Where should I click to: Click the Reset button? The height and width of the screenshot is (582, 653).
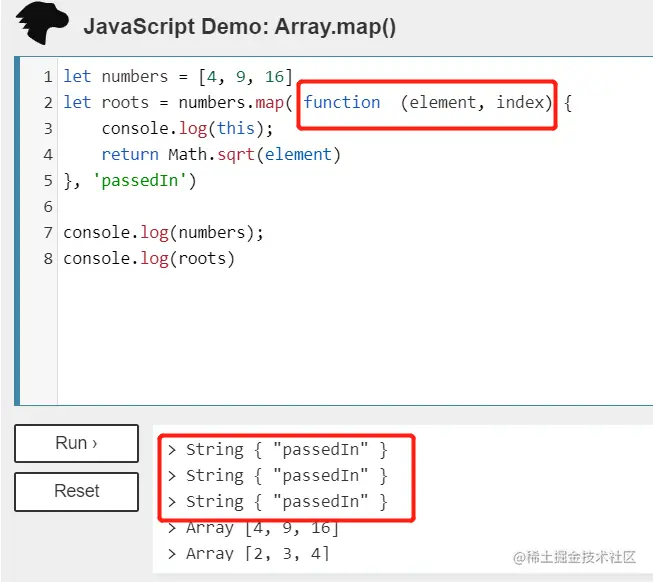coord(76,491)
